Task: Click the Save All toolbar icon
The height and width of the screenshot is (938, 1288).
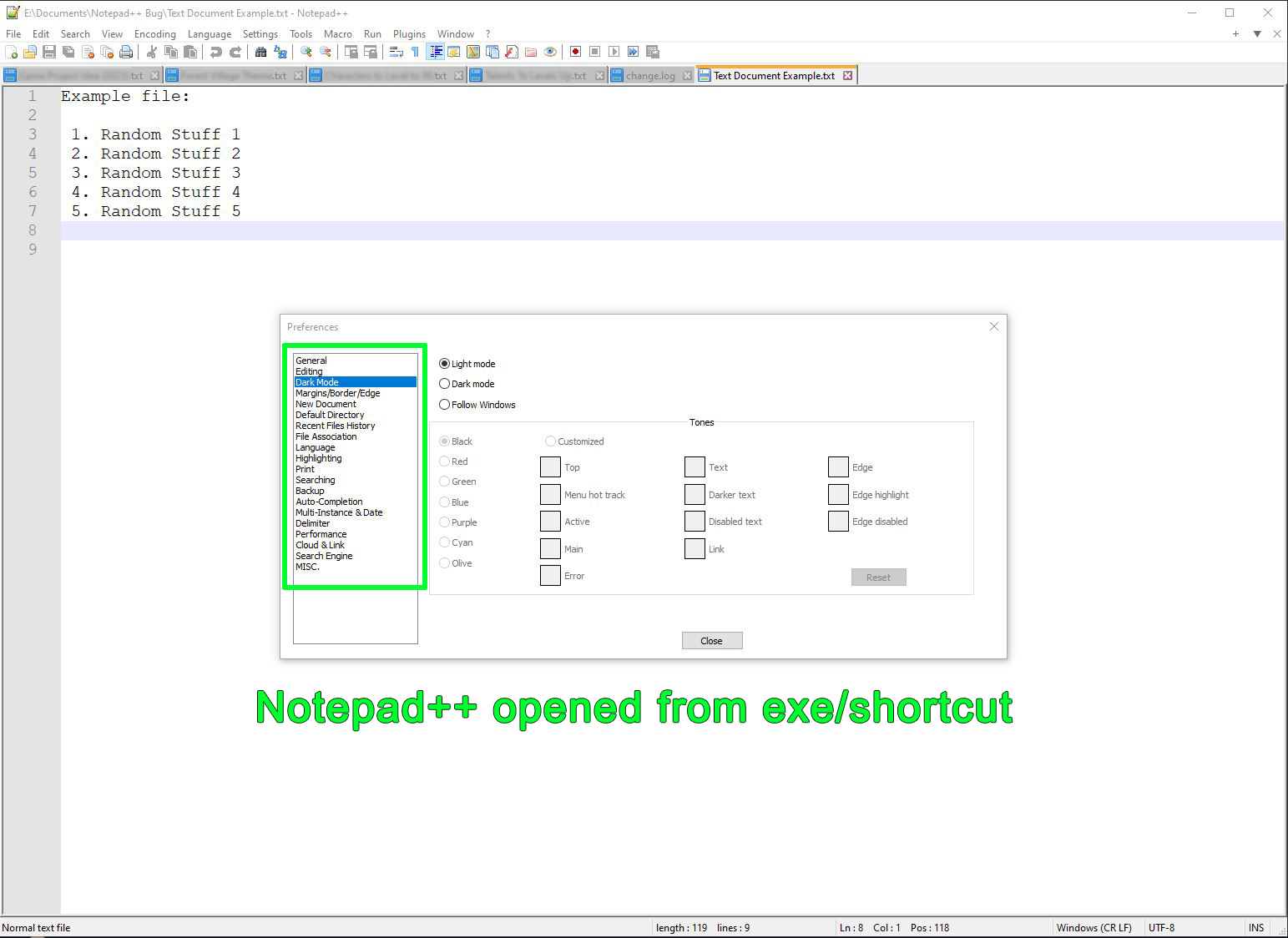Action: click(68, 52)
